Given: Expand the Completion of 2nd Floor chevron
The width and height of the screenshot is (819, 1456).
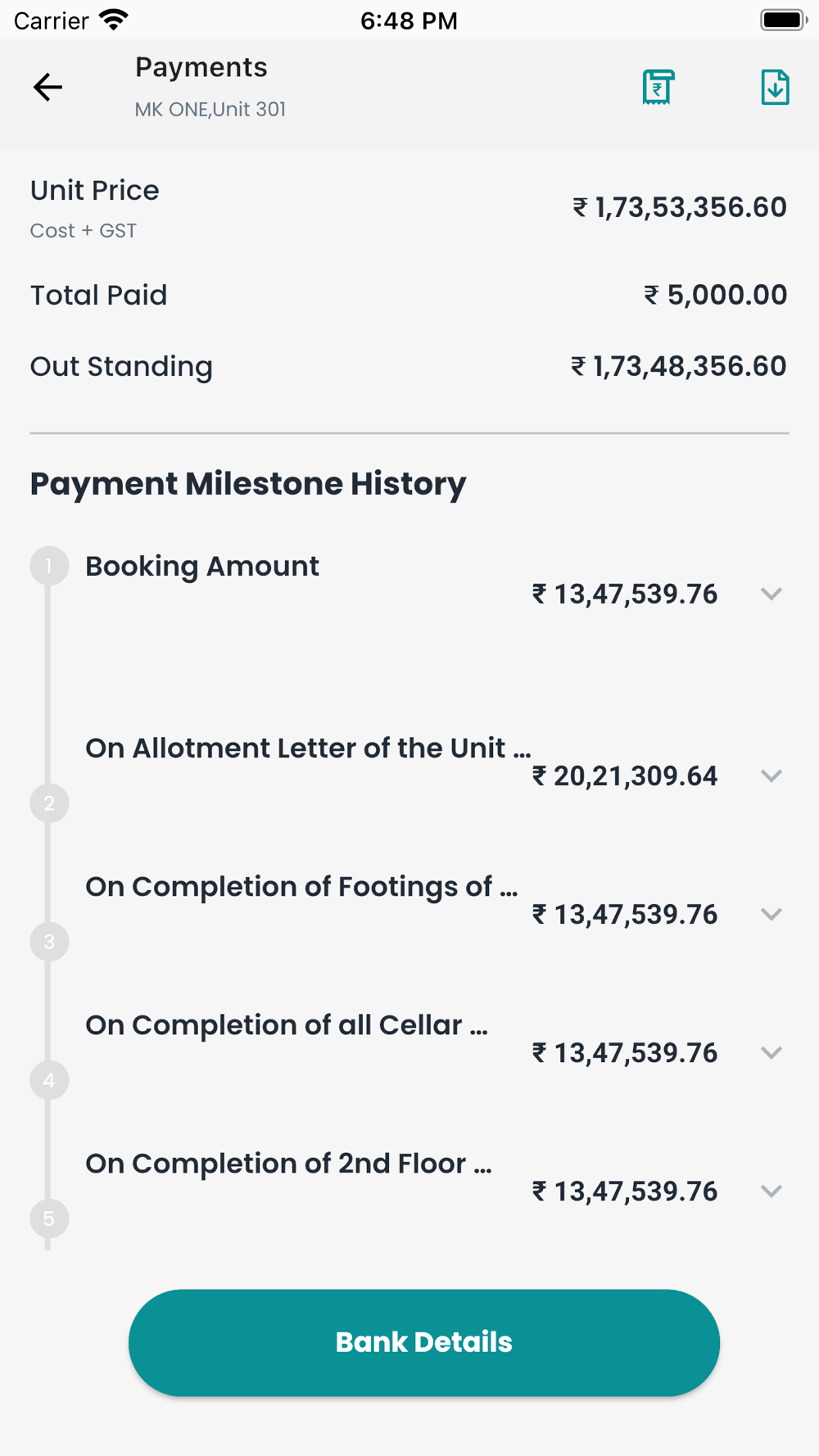Looking at the screenshot, I should click(x=771, y=1191).
